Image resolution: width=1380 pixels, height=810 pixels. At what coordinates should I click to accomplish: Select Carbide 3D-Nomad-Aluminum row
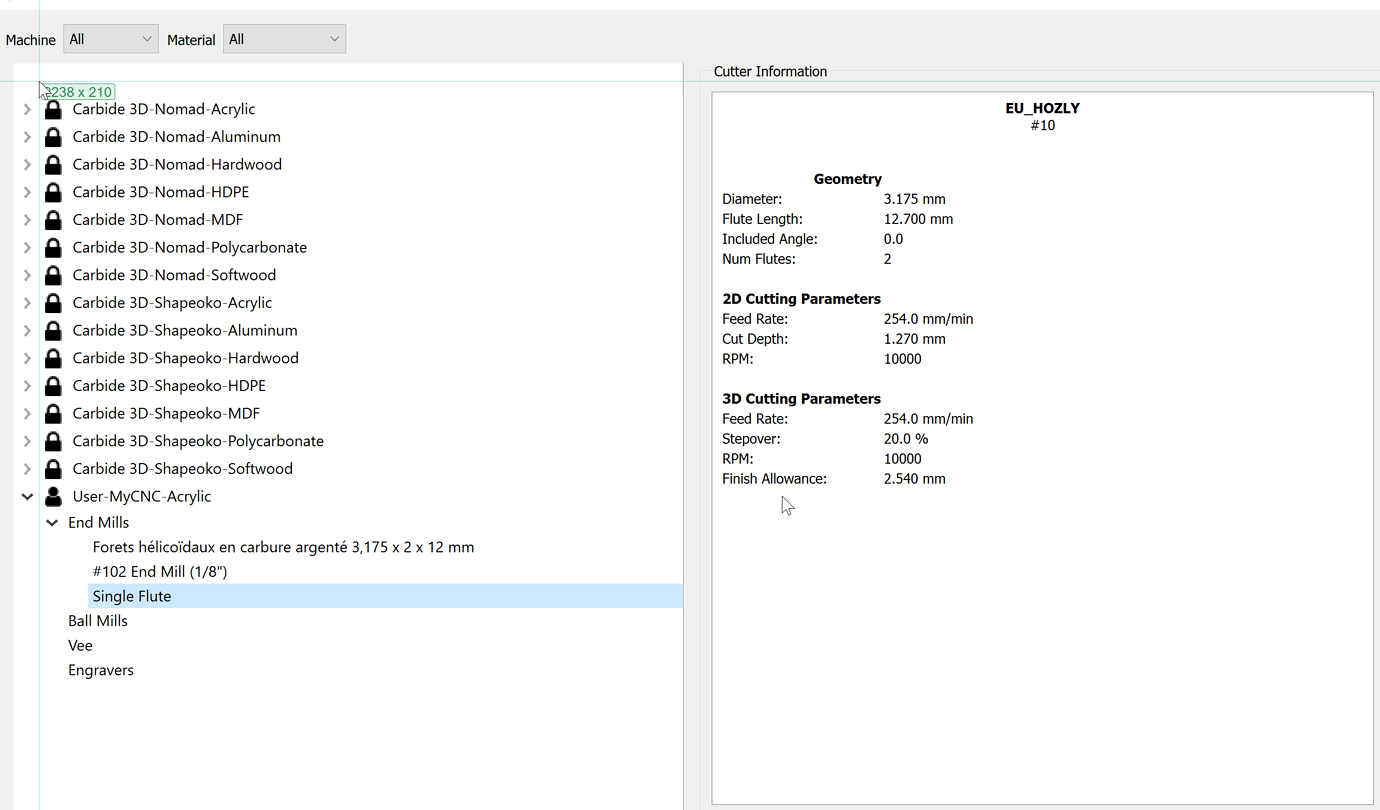click(x=176, y=137)
